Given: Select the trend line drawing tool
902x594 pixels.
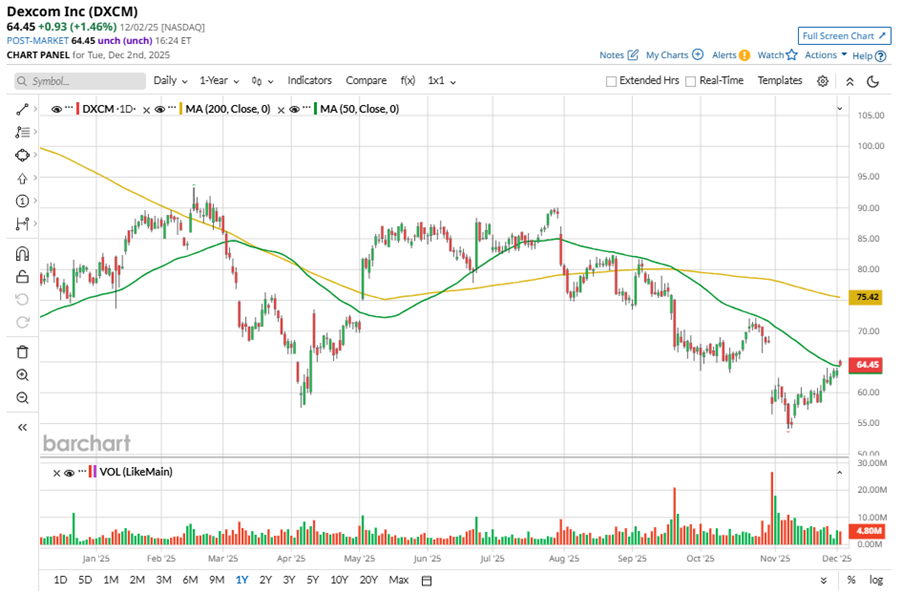Looking at the screenshot, I should coord(22,109).
